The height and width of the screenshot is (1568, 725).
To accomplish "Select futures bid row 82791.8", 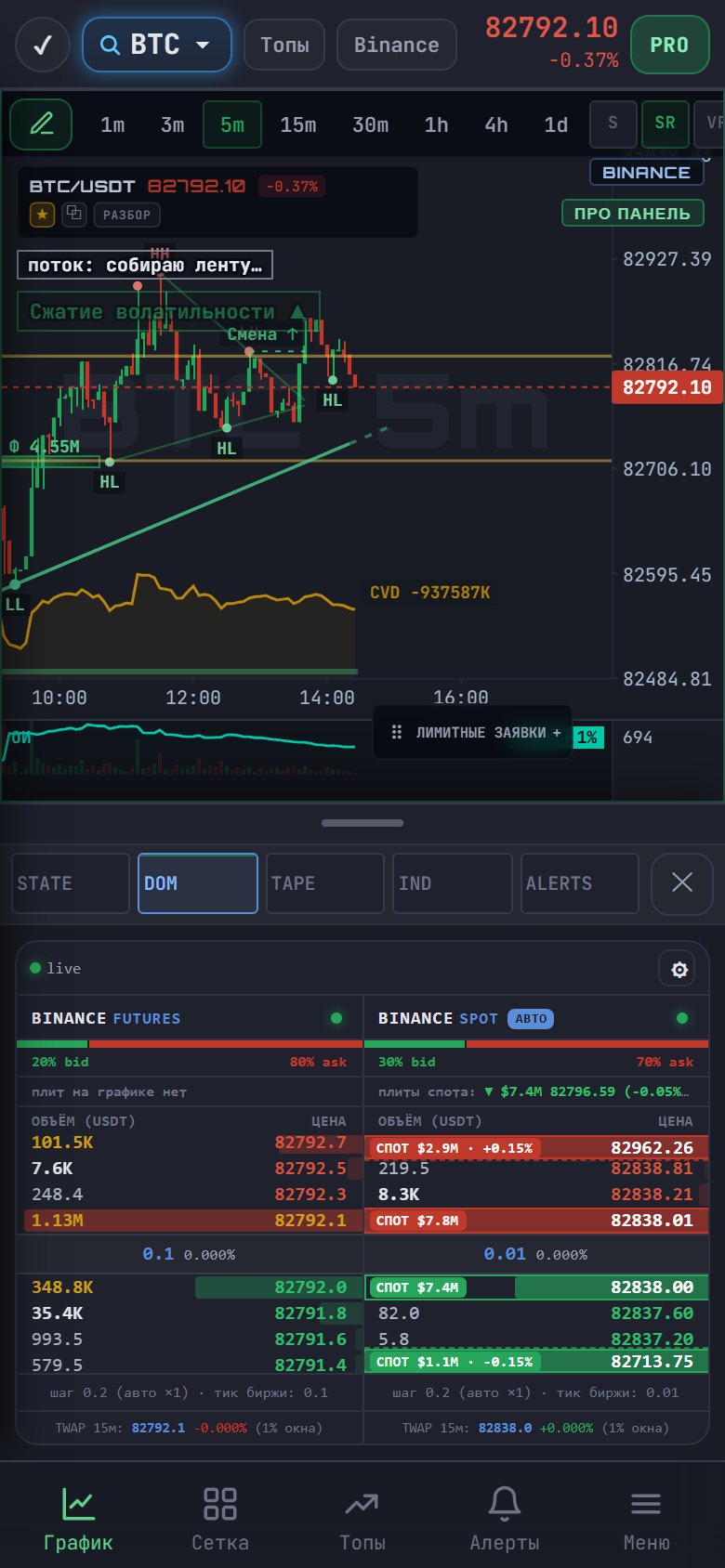I will pyautogui.click(x=190, y=1313).
